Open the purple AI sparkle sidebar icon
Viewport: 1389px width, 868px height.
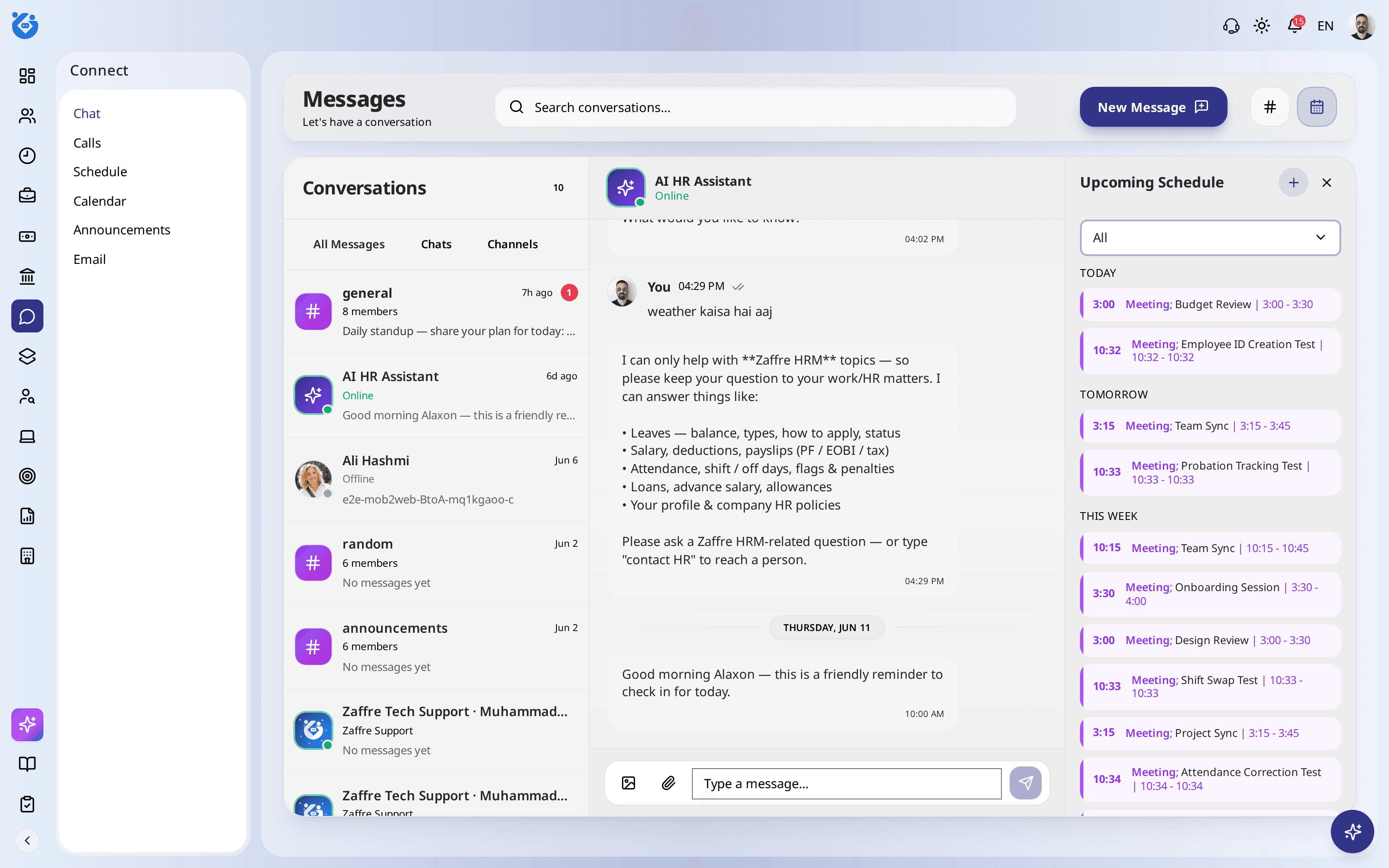(27, 724)
